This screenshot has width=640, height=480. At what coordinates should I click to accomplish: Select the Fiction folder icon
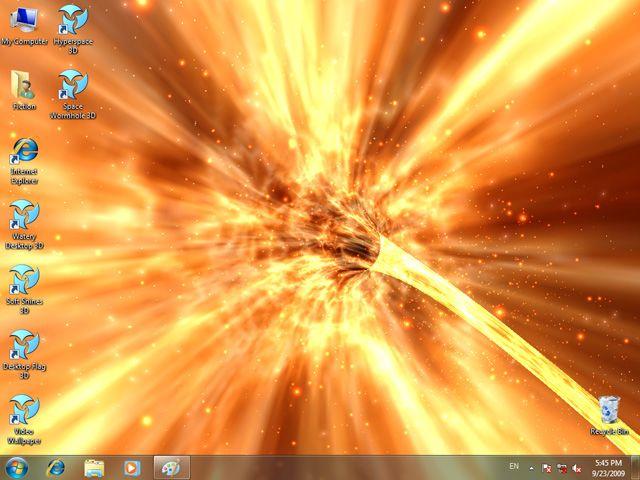click(x=24, y=90)
